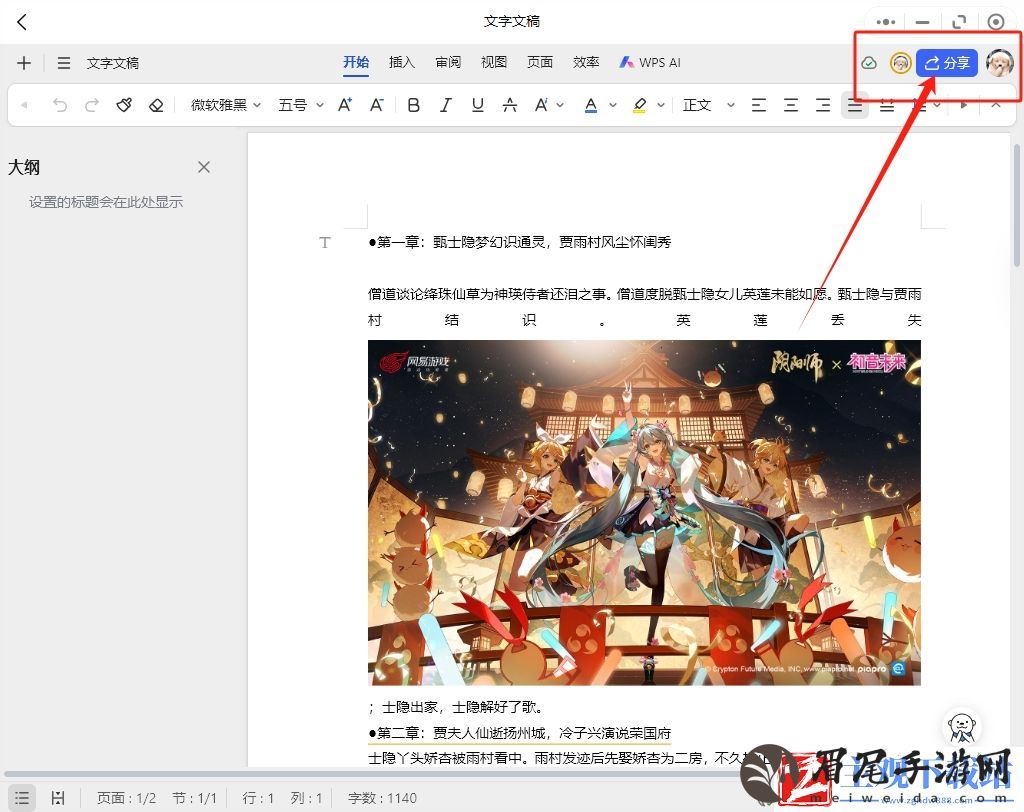
Task: Check cloud sync status icon
Action: (x=869, y=63)
